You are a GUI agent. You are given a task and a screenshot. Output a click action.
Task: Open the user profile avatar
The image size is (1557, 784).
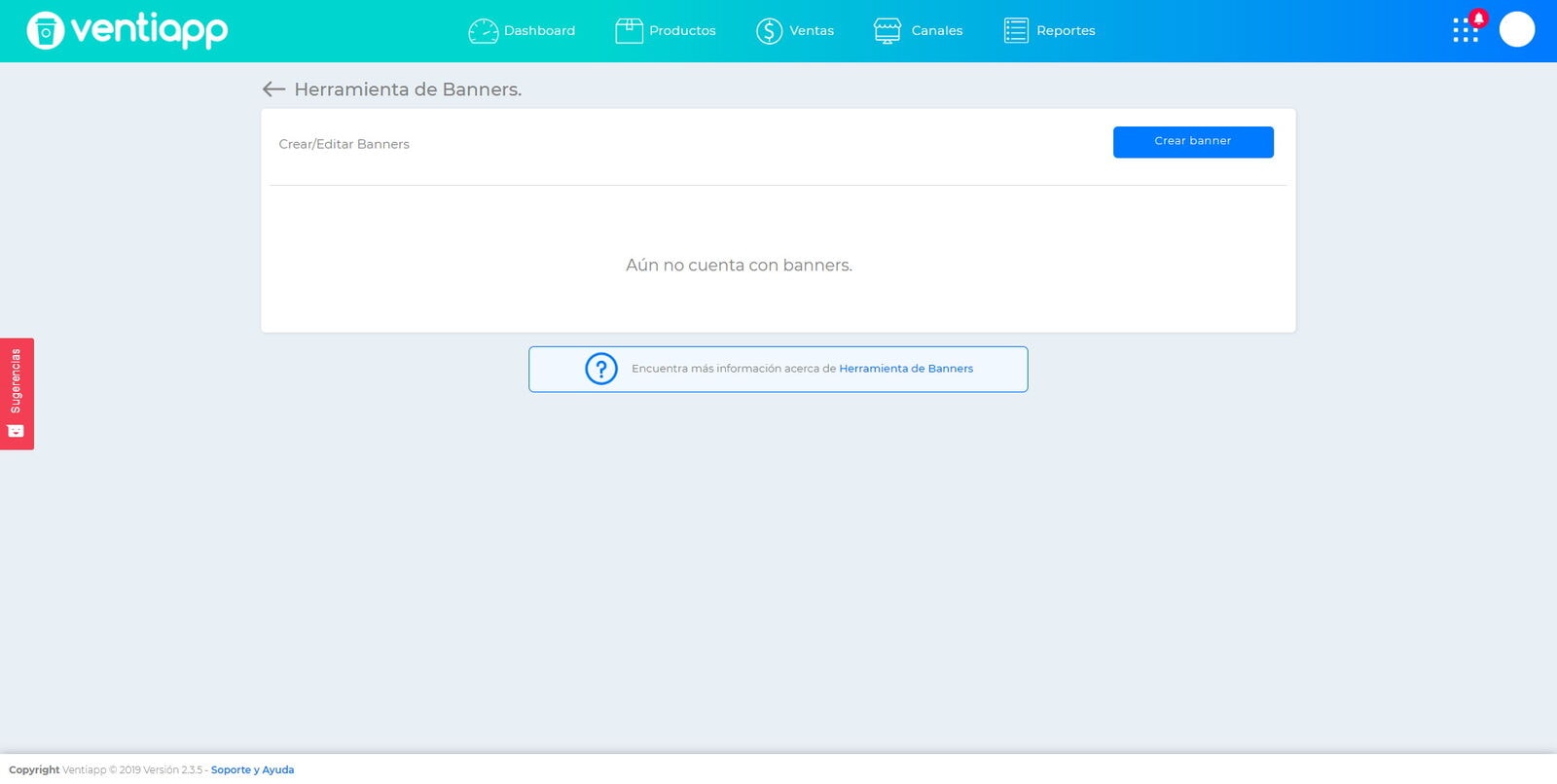1517,29
